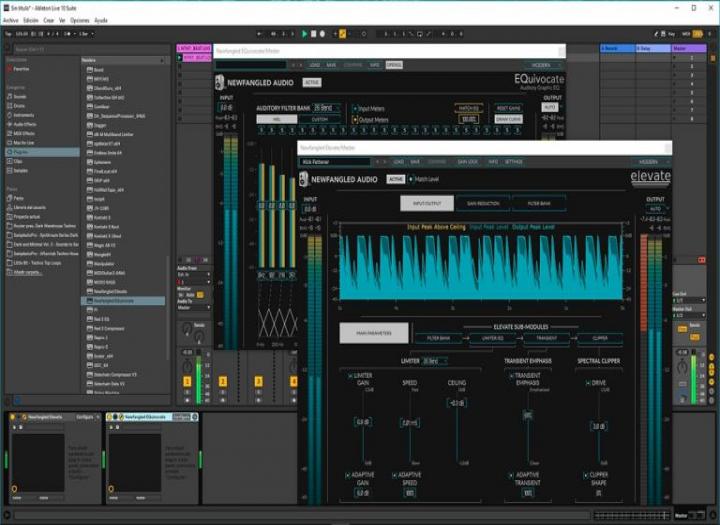This screenshot has height=525, width=720.
Task: Open the Ayuda menu
Action: (x=101, y=21)
